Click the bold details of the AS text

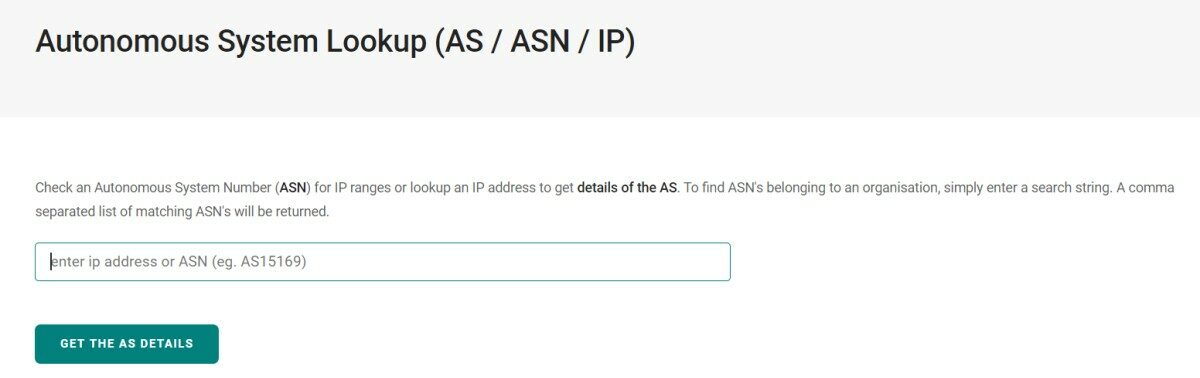627,187
